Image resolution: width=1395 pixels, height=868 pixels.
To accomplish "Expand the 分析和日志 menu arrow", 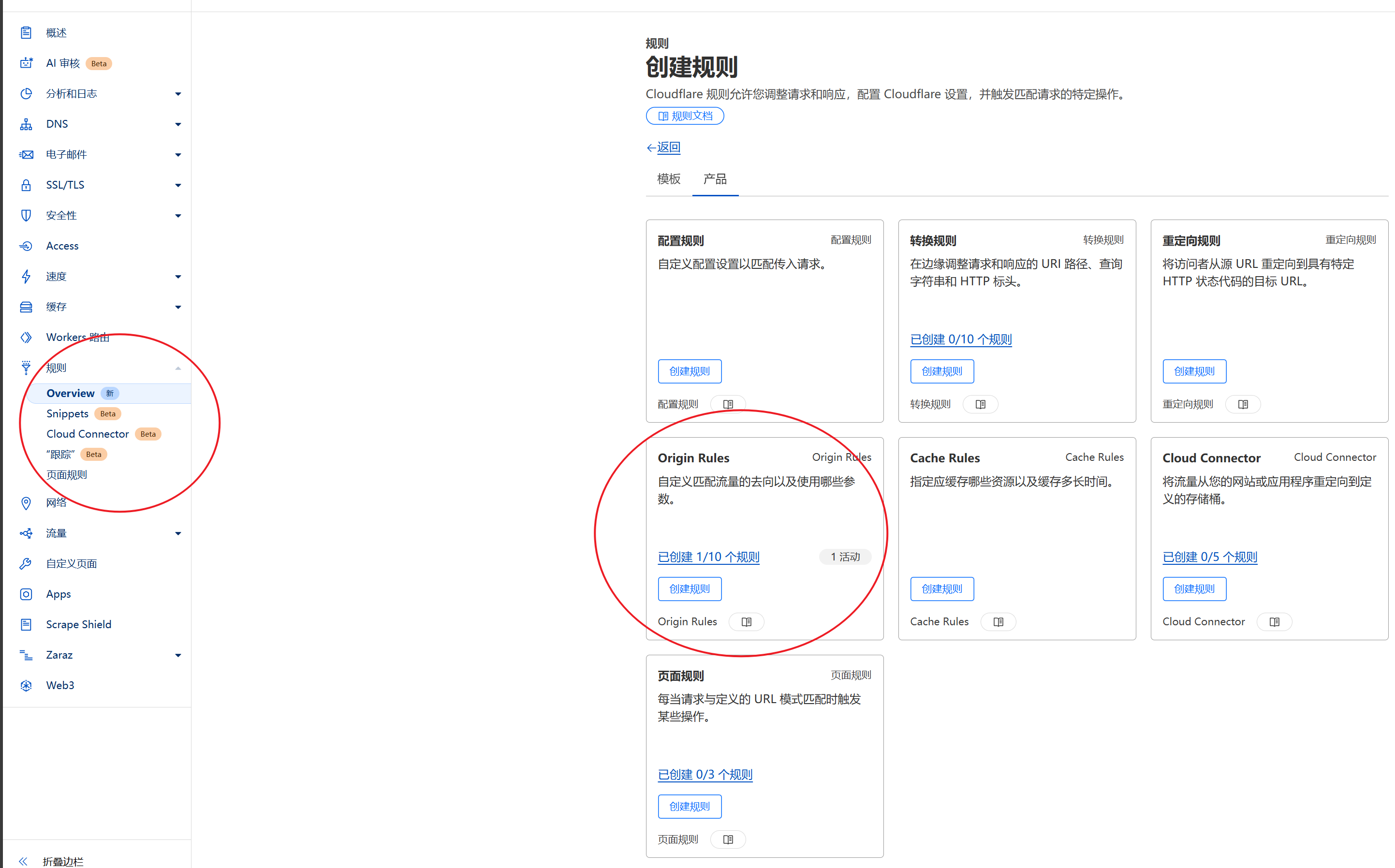I will point(178,94).
